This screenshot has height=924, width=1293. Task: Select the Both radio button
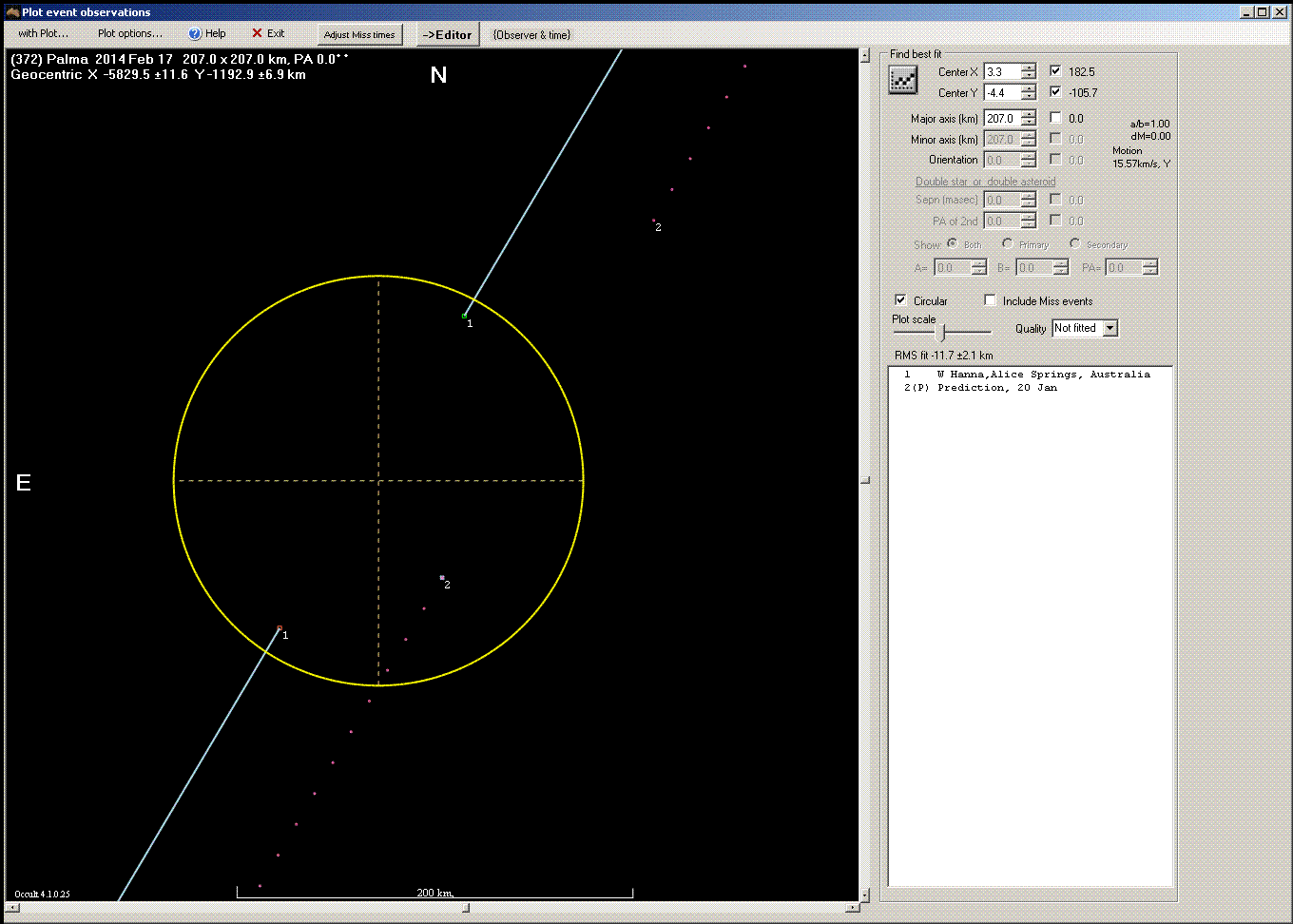point(952,243)
